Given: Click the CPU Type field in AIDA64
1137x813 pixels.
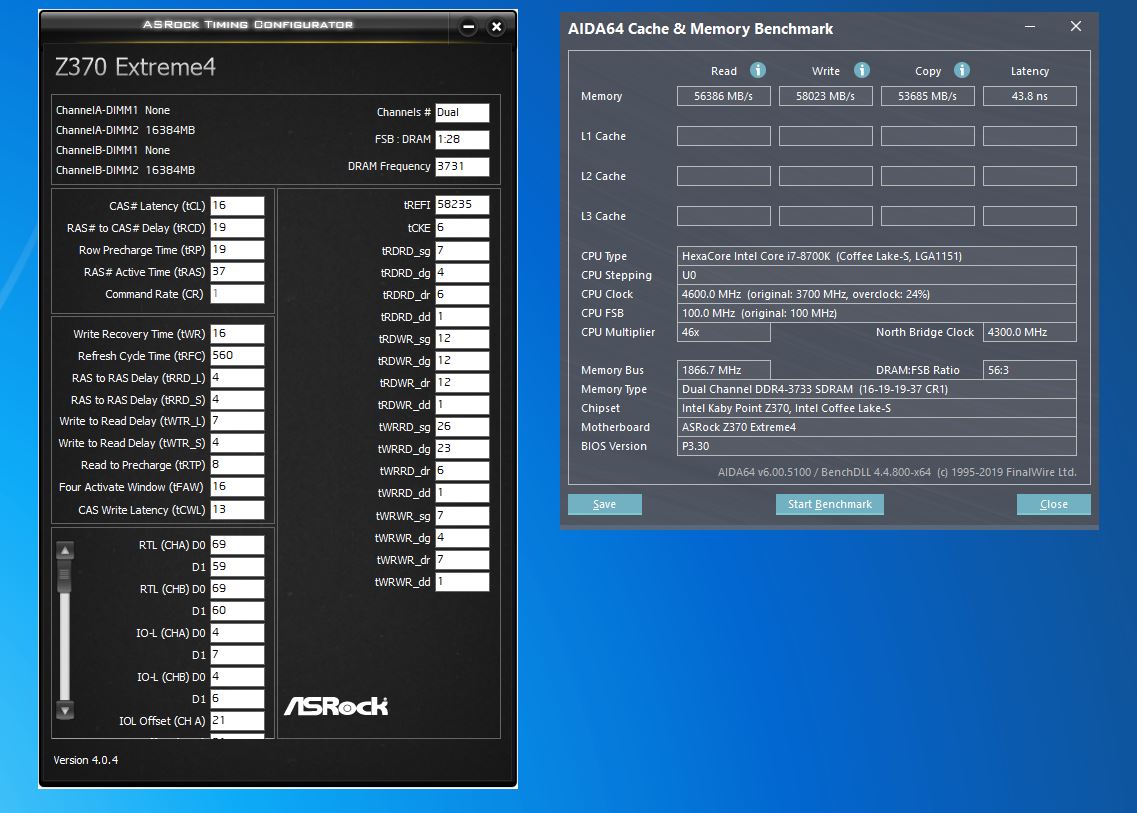Looking at the screenshot, I should tap(877, 256).
